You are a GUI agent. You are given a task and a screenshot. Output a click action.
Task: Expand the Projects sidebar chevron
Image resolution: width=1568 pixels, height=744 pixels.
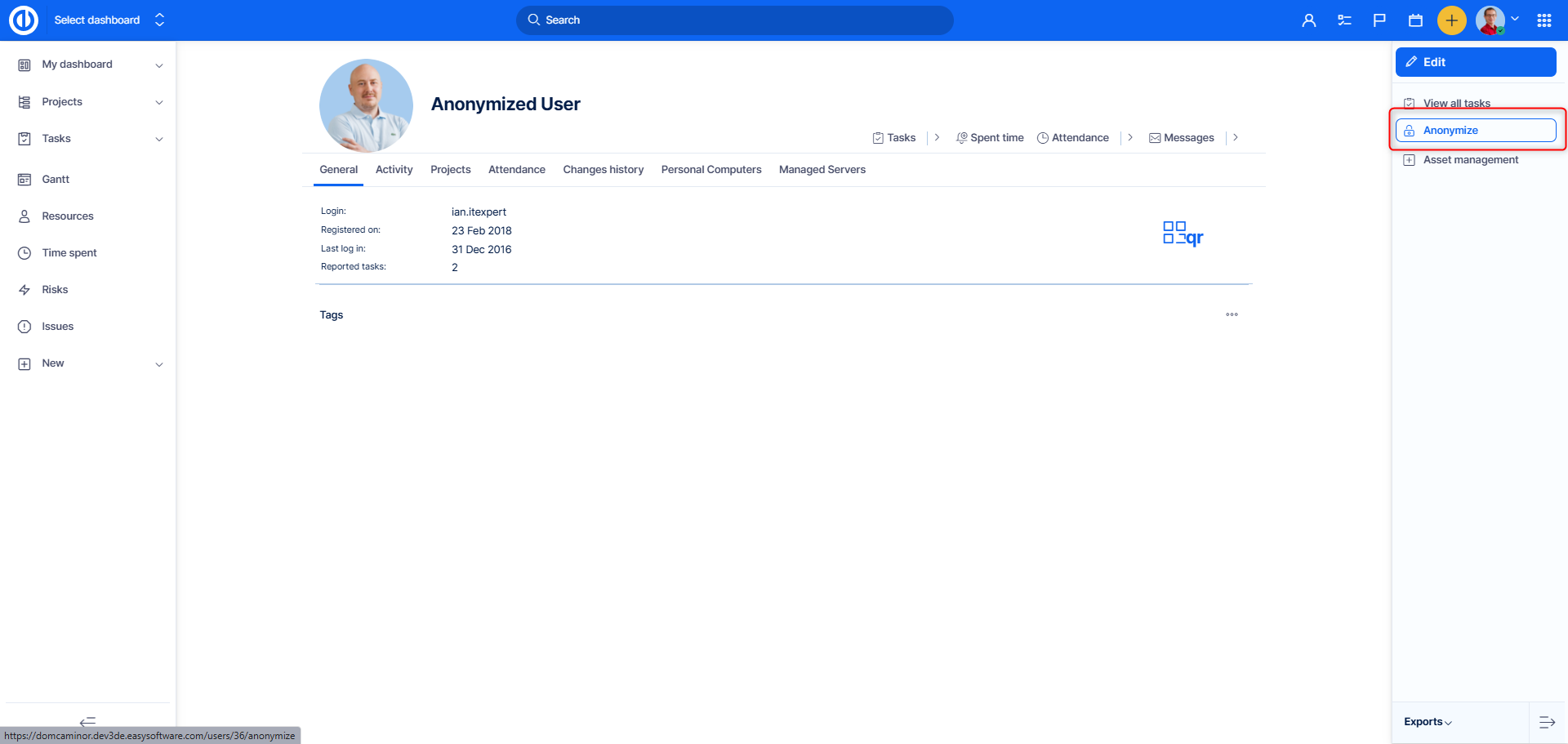pyautogui.click(x=159, y=102)
